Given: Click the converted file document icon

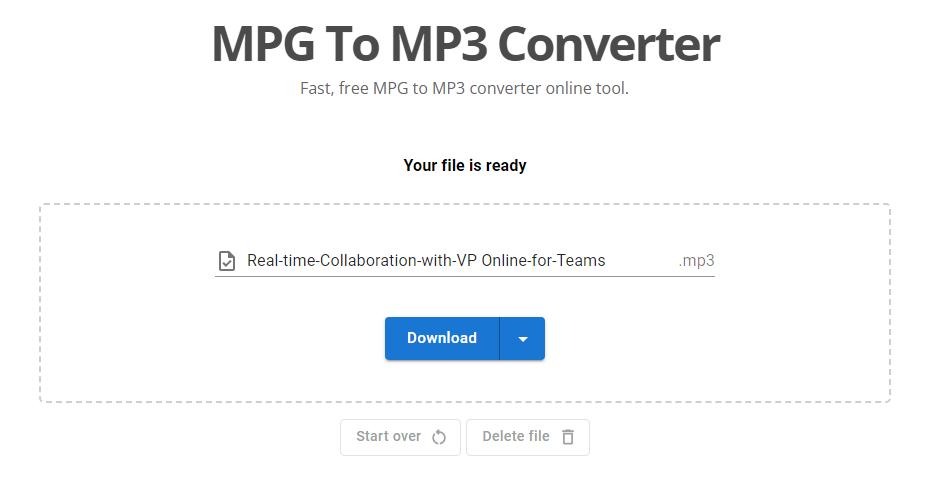Looking at the screenshot, I should click(227, 261).
